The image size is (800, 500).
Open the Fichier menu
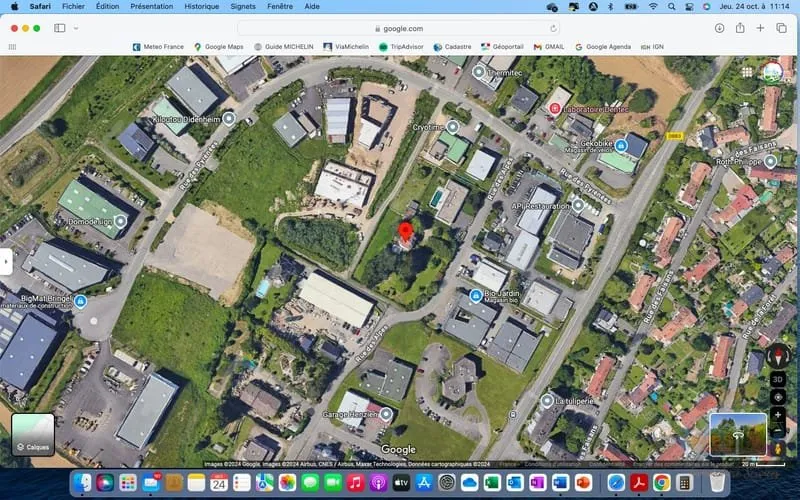point(73,6)
